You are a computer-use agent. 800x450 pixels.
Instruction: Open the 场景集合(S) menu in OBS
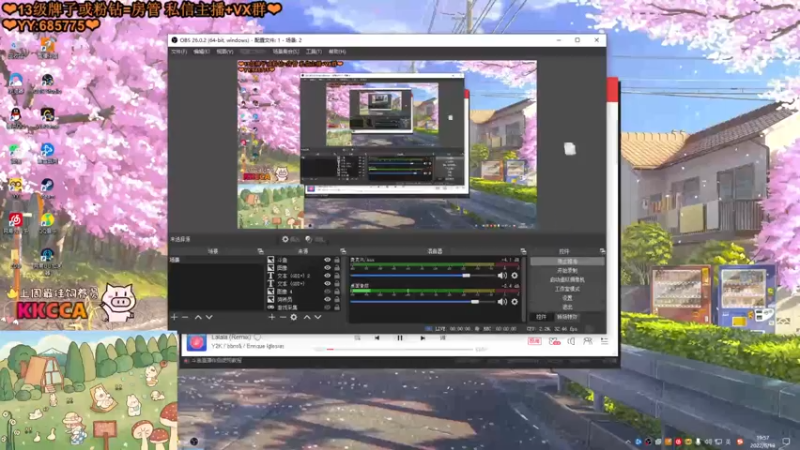tap(286, 52)
